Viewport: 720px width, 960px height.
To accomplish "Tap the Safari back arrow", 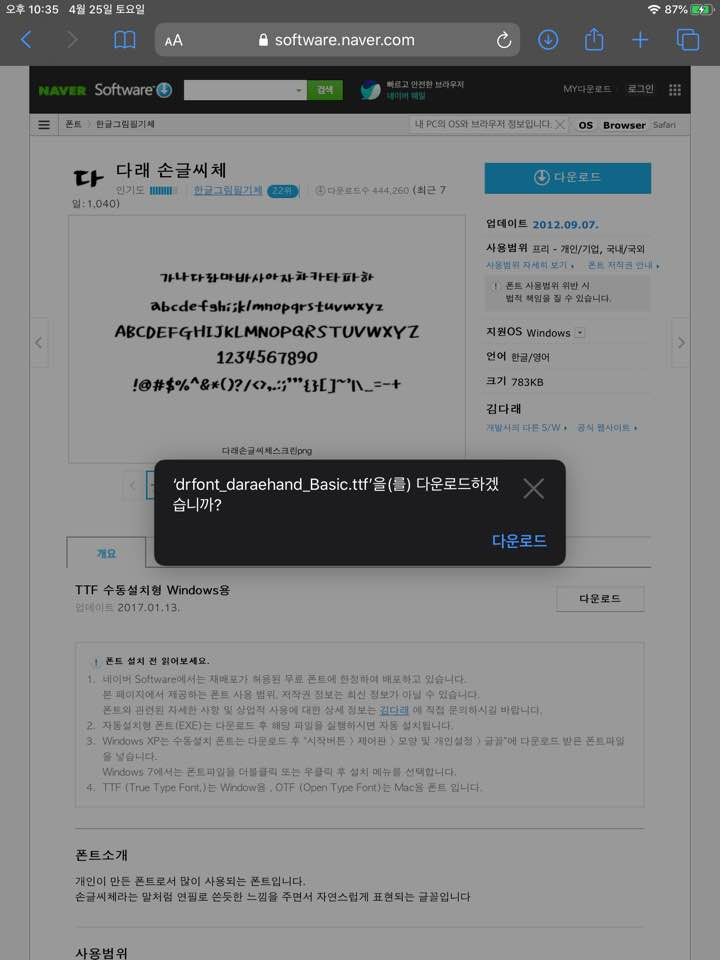I will pos(26,40).
